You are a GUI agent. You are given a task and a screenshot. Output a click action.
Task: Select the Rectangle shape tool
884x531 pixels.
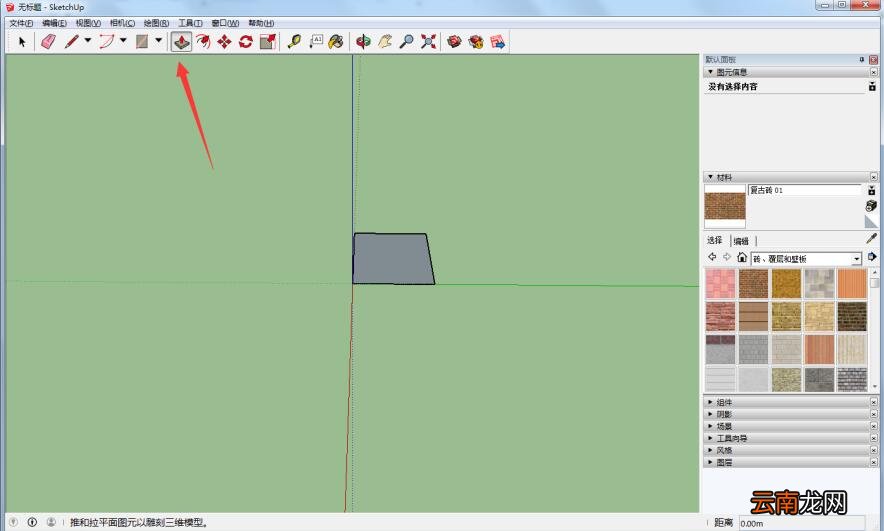pos(142,42)
